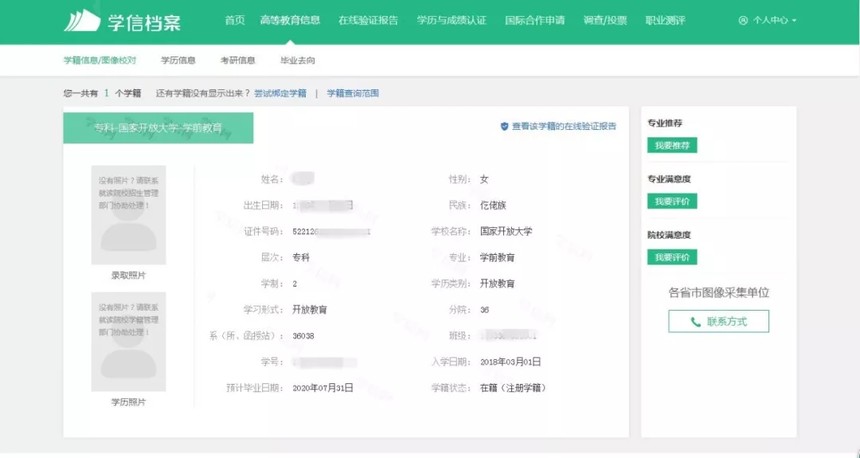Viewport: 860px width, 458px height.
Task: Click the 专科 level value
Action: tap(301, 257)
